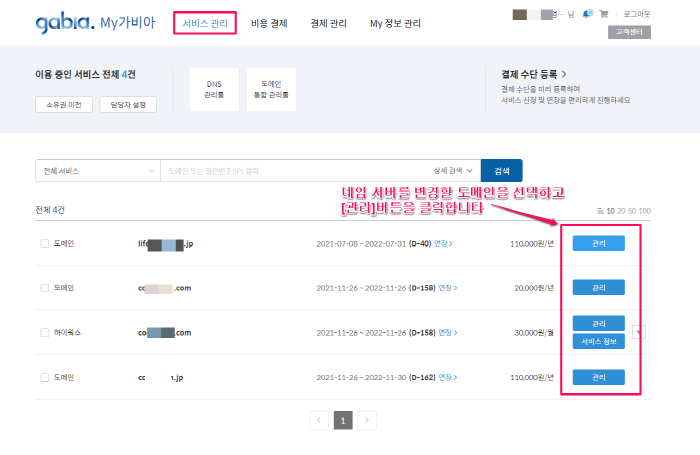Click the .com domain name in 하이웍스 row
700x455 pixels.
pyautogui.click(x=165, y=333)
